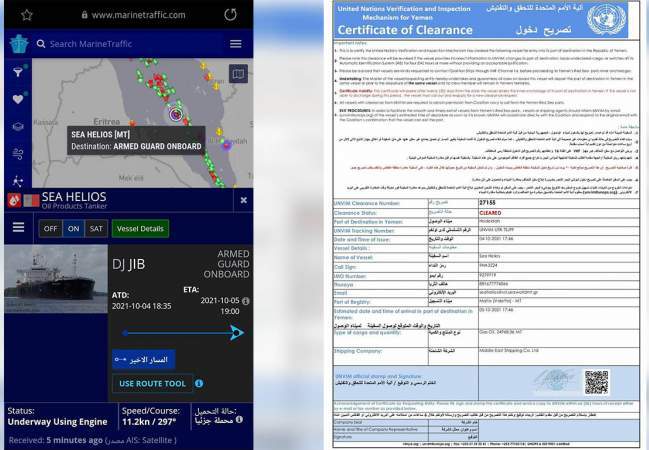649x450 pixels.
Task: Show the past track Arabic button
Action: tap(144, 359)
